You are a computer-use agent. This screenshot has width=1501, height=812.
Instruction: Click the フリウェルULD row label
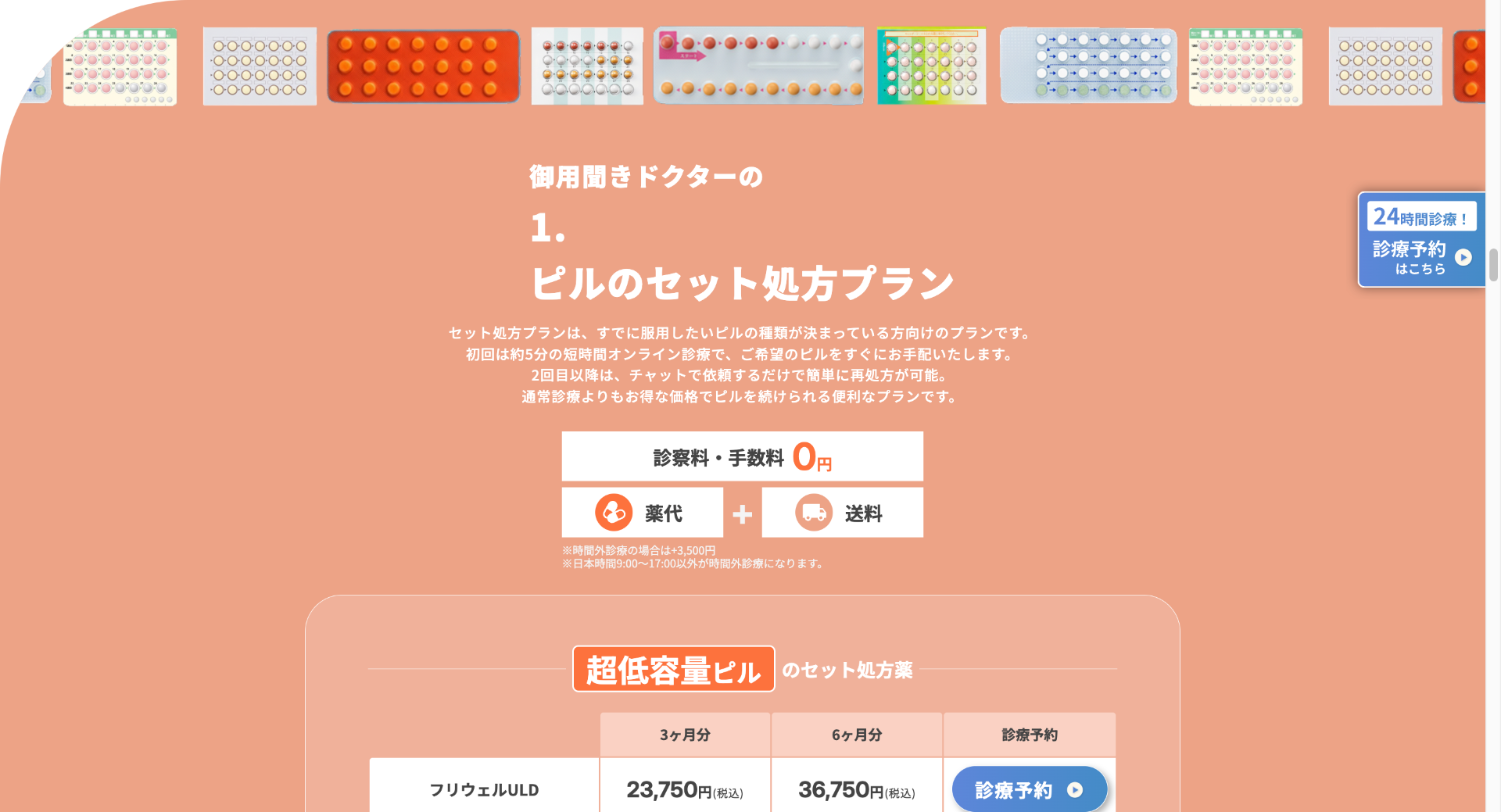click(484, 790)
